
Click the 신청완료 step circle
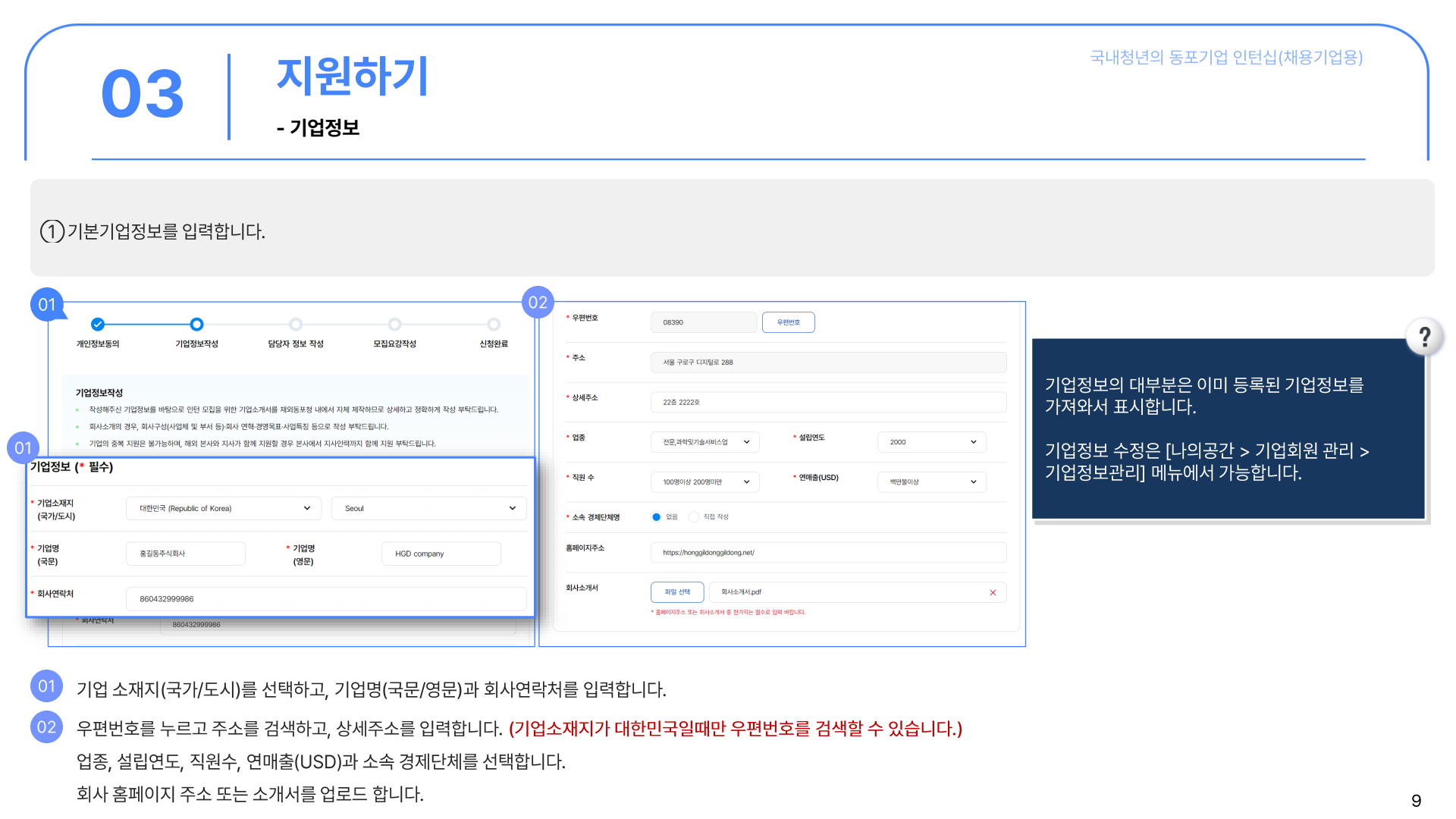[494, 325]
